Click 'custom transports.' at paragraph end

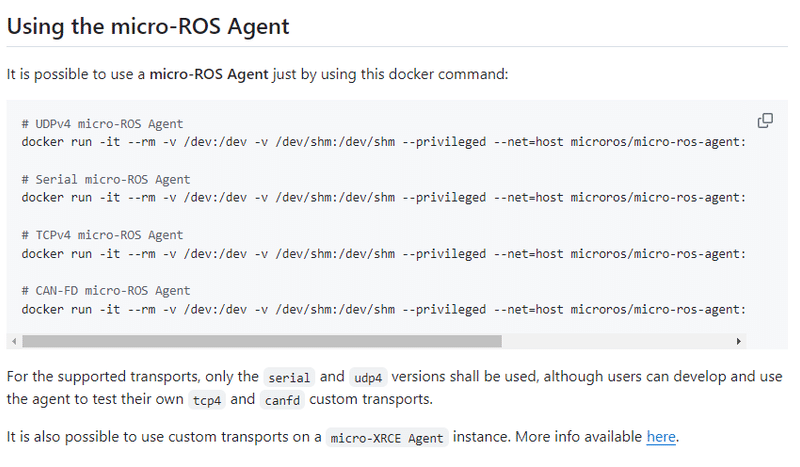coord(371,399)
